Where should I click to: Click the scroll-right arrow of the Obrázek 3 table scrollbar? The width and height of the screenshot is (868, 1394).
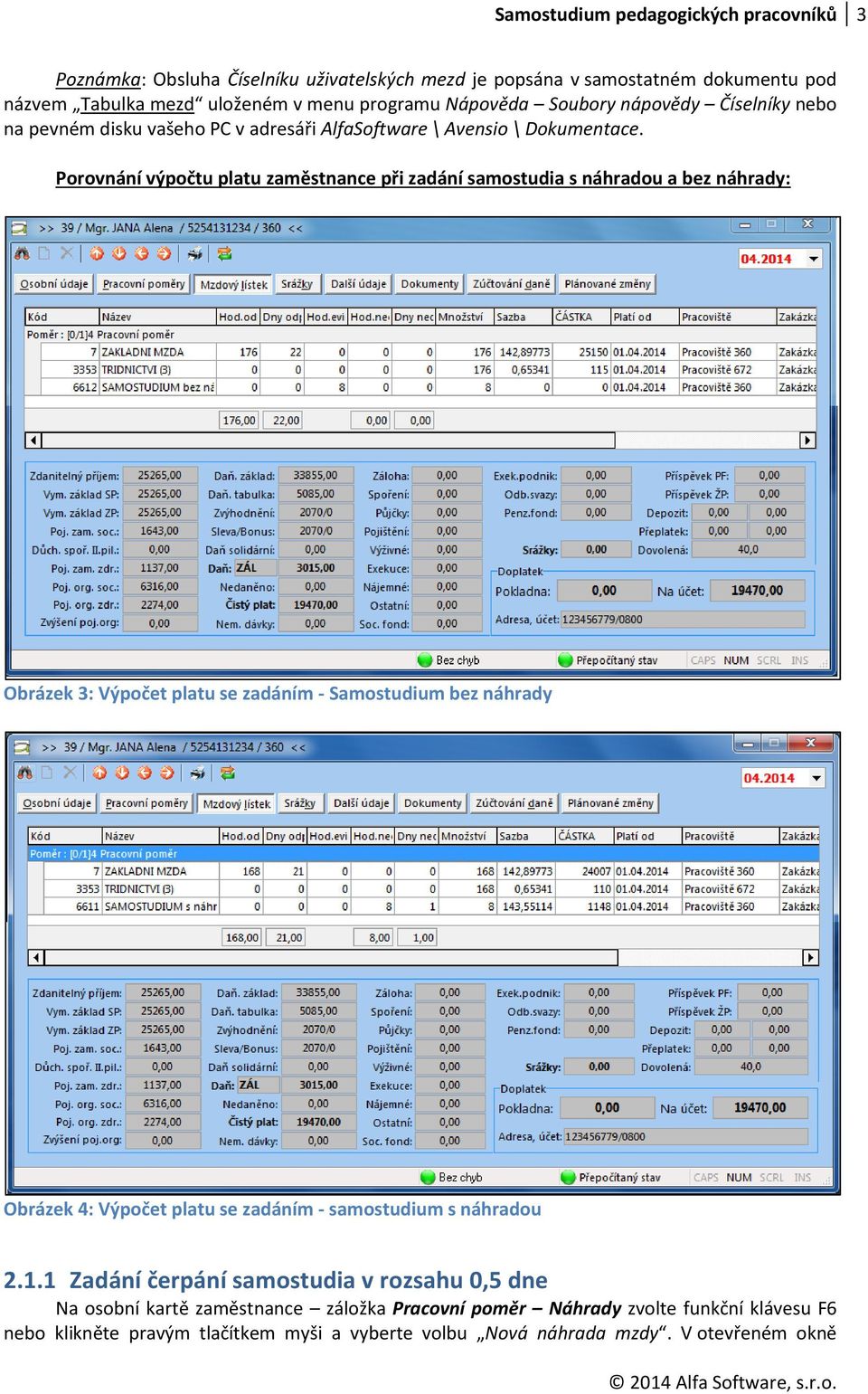[808, 441]
